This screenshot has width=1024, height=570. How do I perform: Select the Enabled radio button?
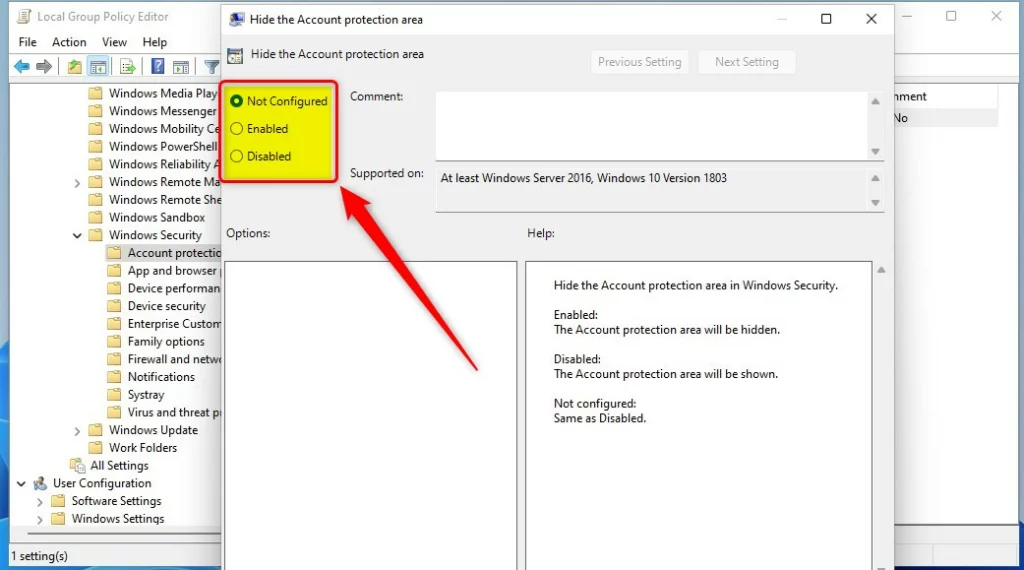click(236, 129)
